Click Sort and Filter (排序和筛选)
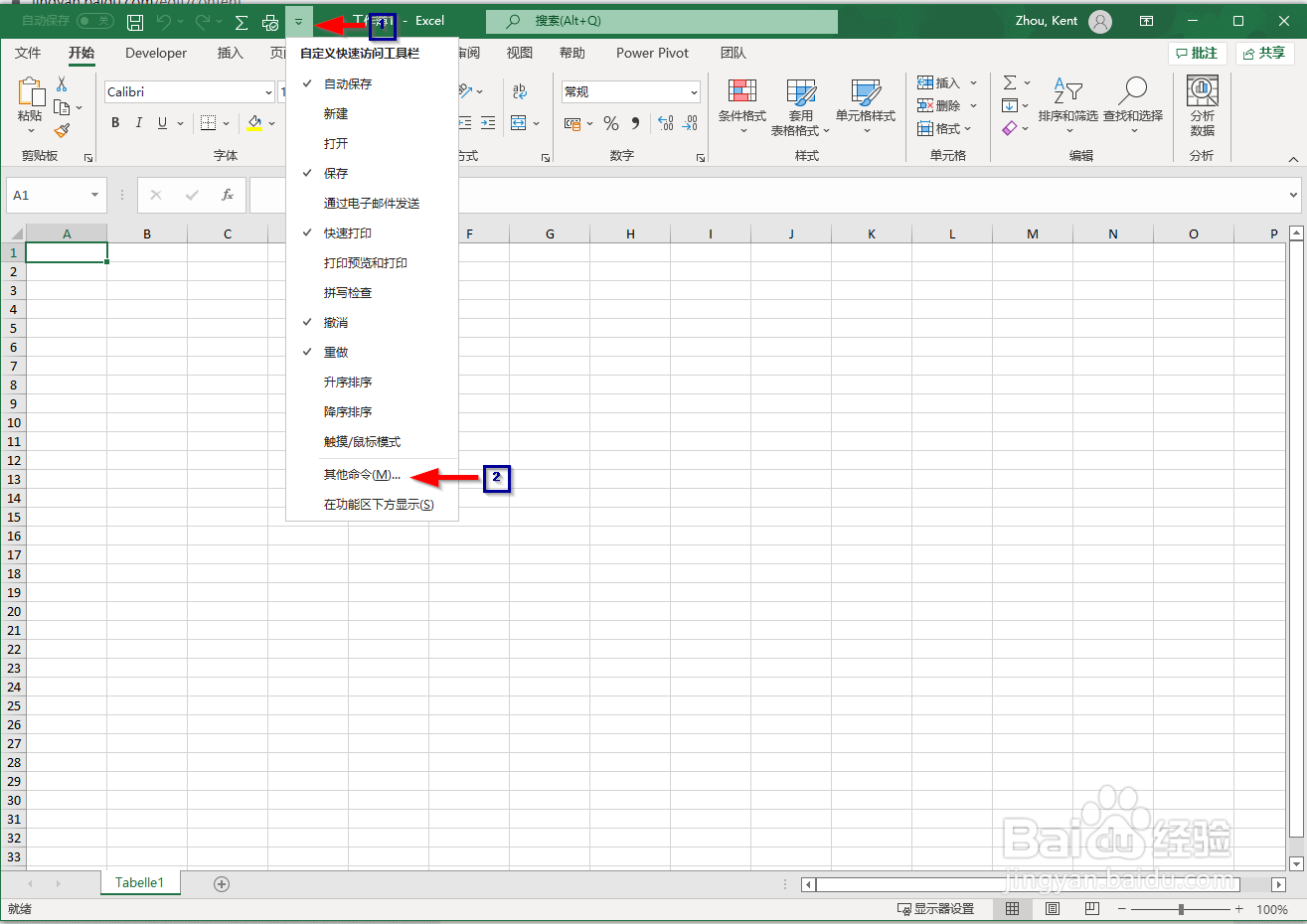 [x=1067, y=105]
